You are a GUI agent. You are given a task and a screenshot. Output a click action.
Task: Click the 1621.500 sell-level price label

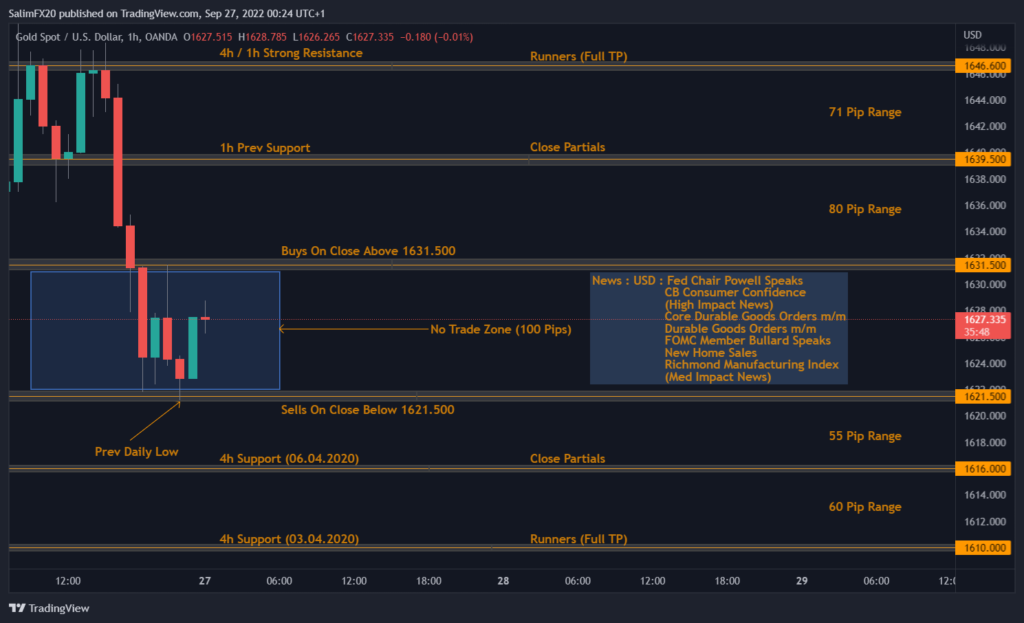(x=983, y=396)
